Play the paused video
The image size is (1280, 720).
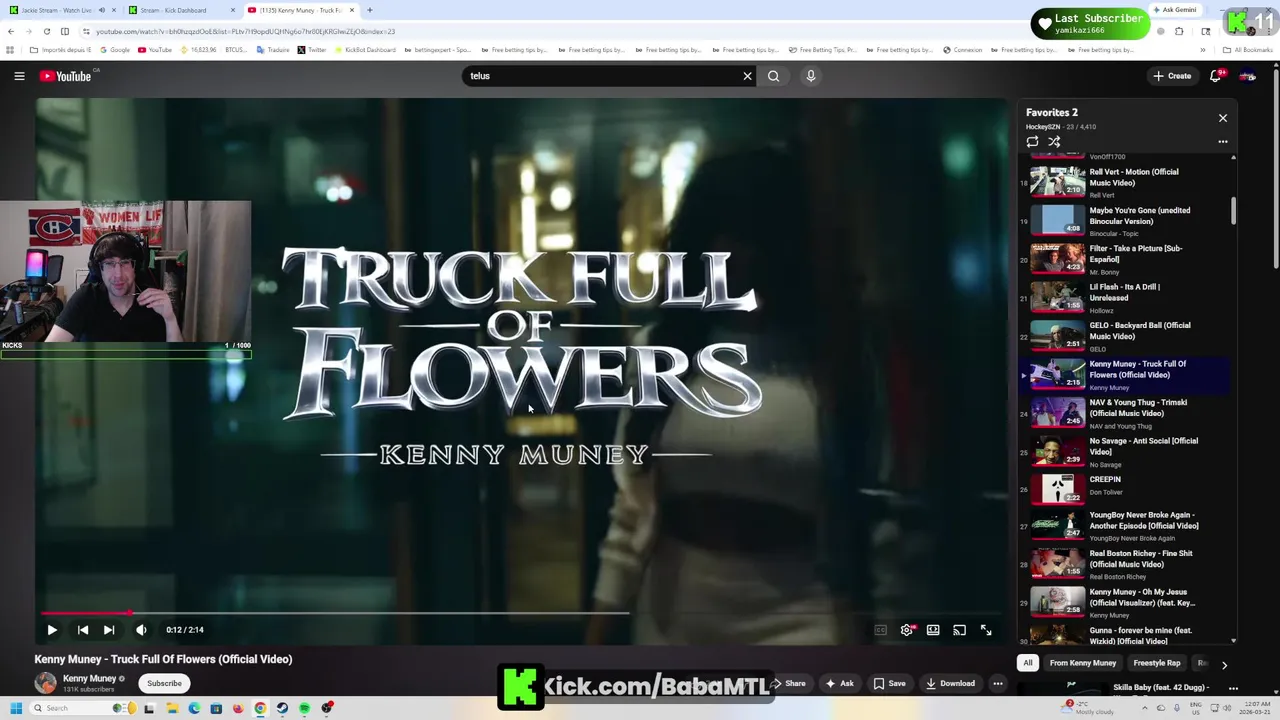tap(52, 630)
